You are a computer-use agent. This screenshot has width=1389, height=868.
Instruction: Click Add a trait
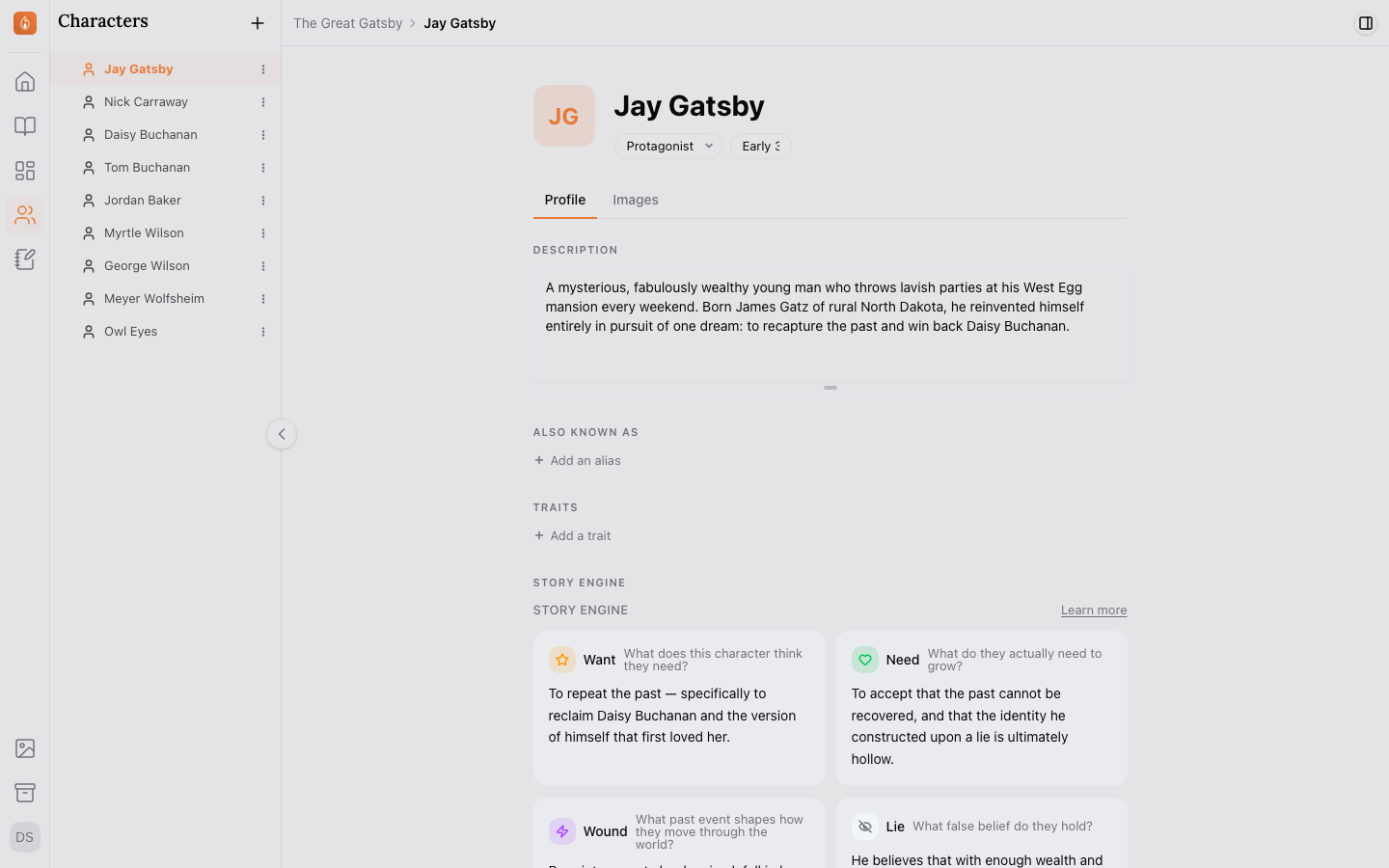point(573,536)
